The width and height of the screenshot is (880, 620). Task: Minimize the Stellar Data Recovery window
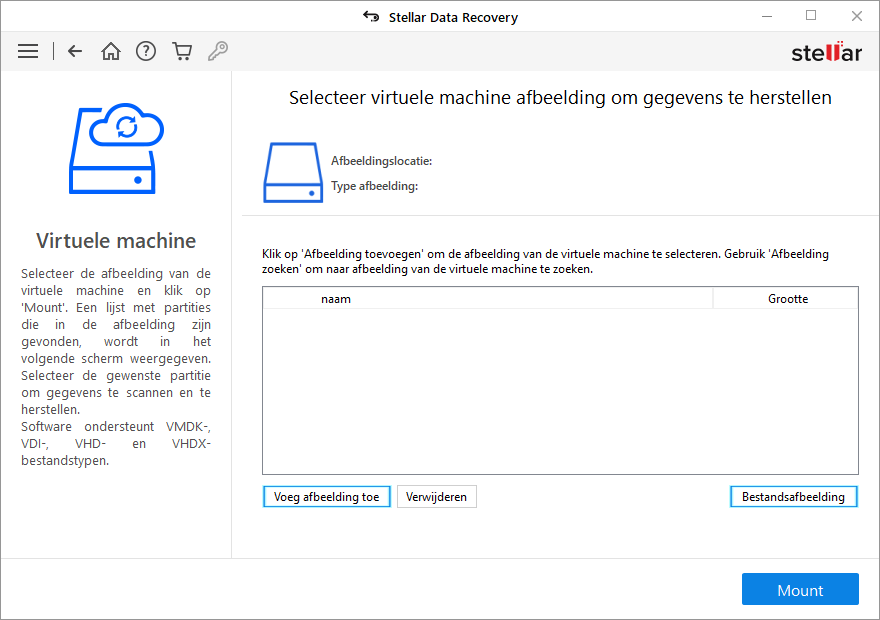pos(767,16)
